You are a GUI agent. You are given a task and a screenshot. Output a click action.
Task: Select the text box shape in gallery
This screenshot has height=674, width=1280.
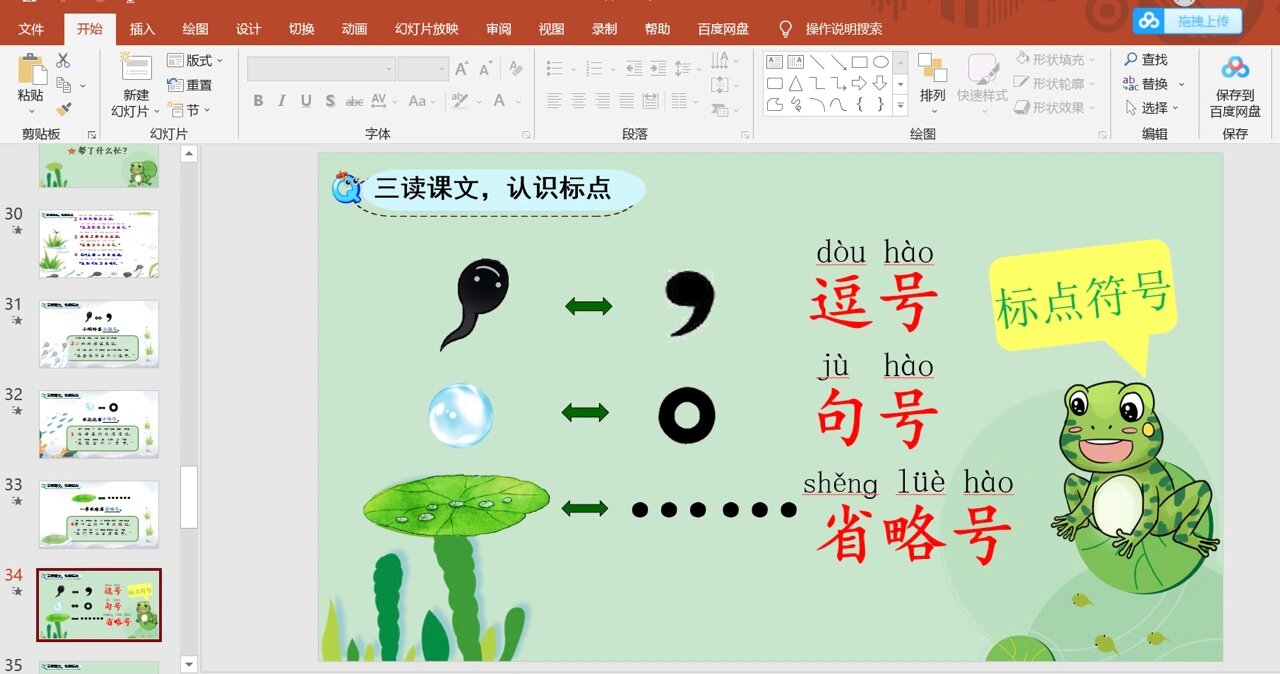pyautogui.click(x=775, y=62)
